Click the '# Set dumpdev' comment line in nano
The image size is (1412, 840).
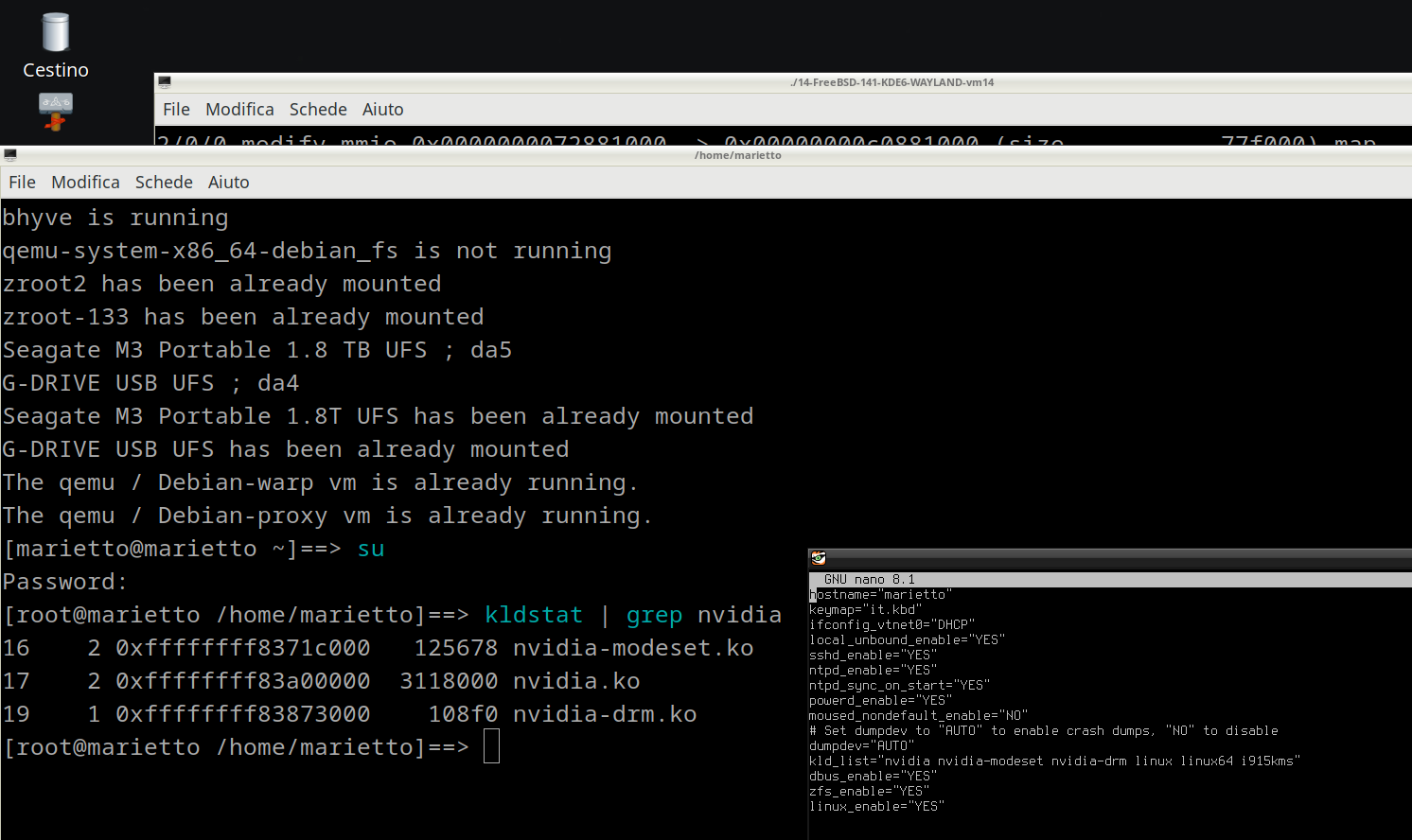coord(1044,730)
